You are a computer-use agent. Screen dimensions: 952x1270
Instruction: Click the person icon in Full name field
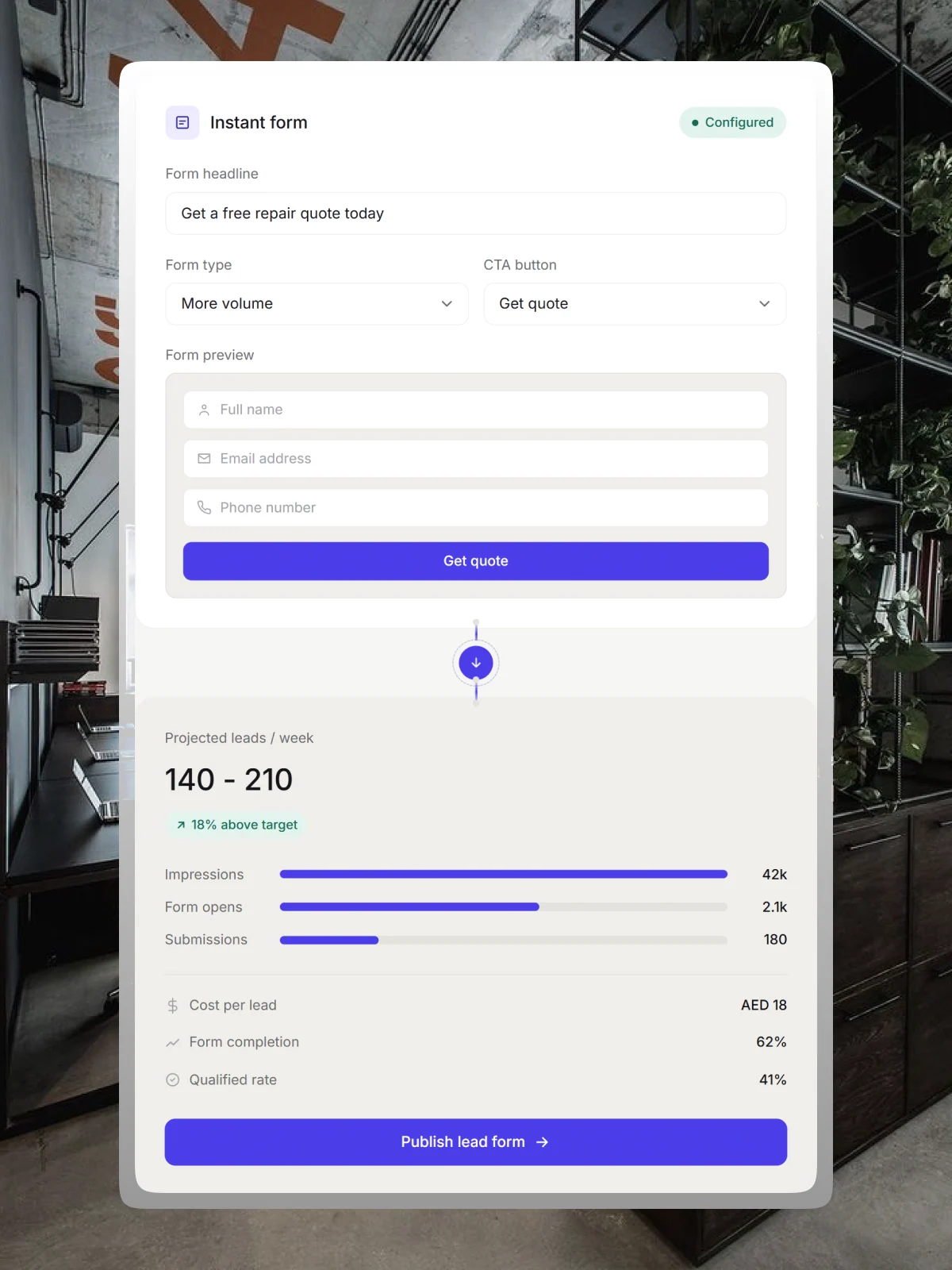pos(204,410)
